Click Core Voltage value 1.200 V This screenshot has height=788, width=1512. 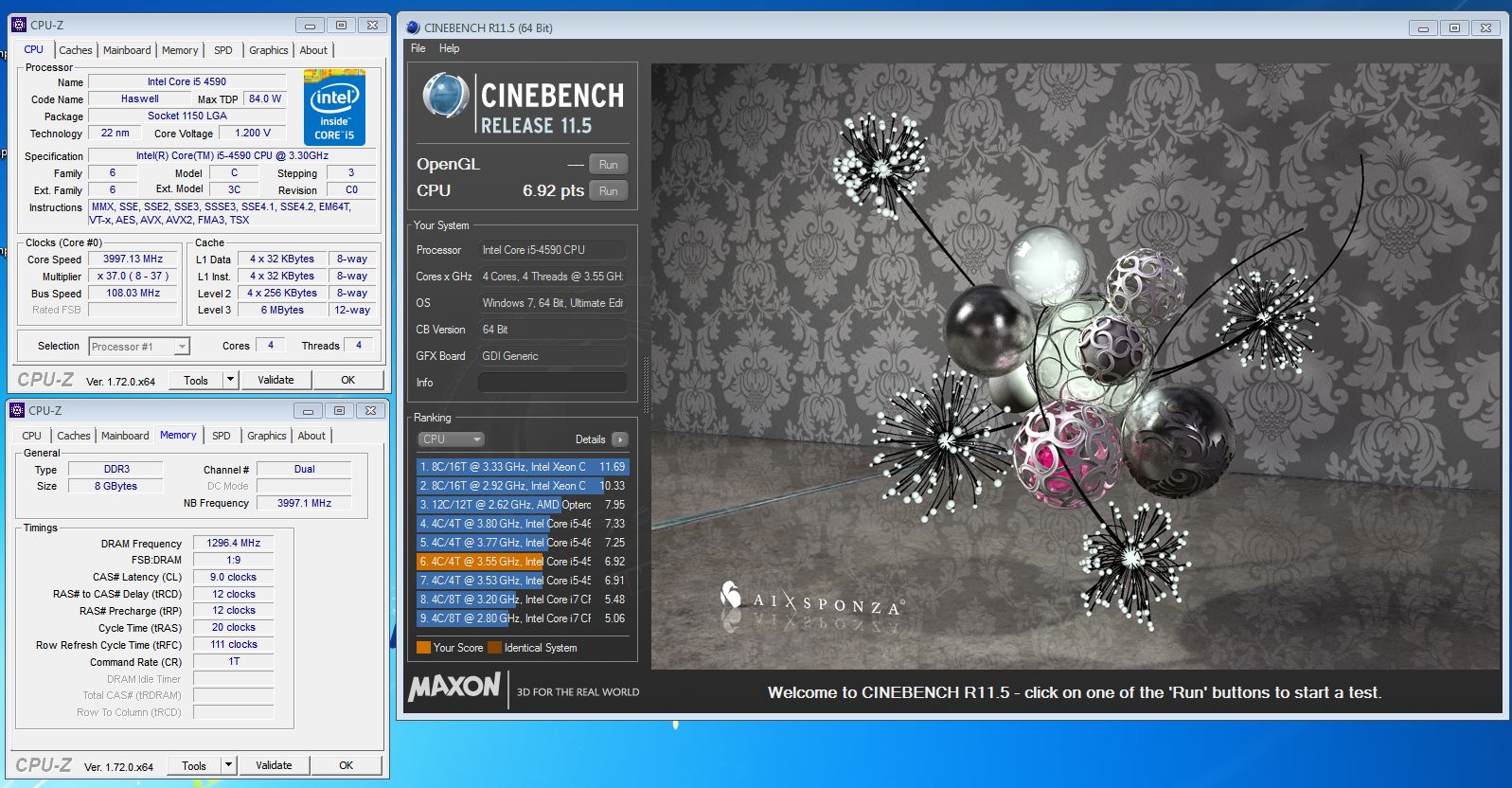point(253,133)
